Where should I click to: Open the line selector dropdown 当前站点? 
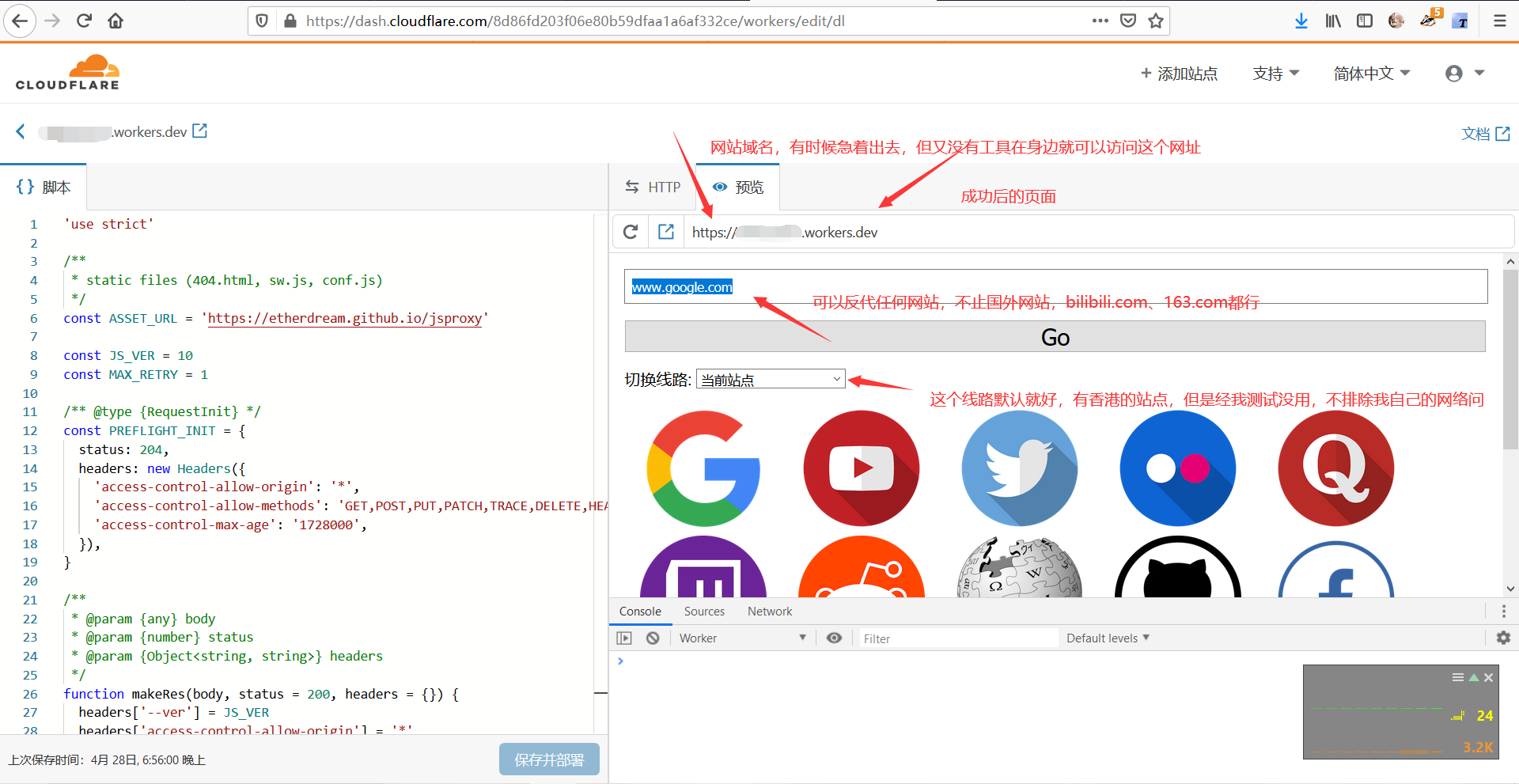pyautogui.click(x=771, y=380)
